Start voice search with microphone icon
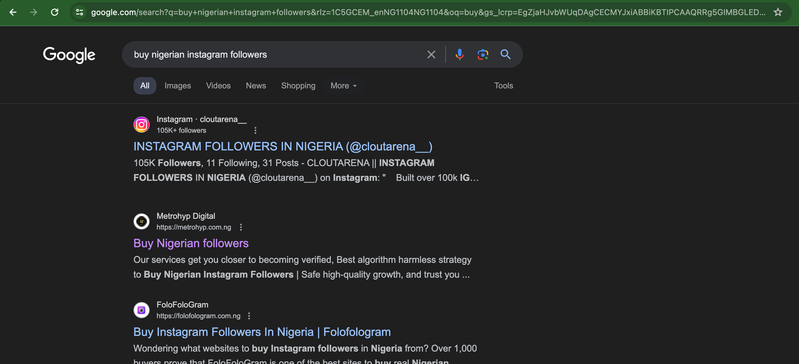 coord(460,55)
